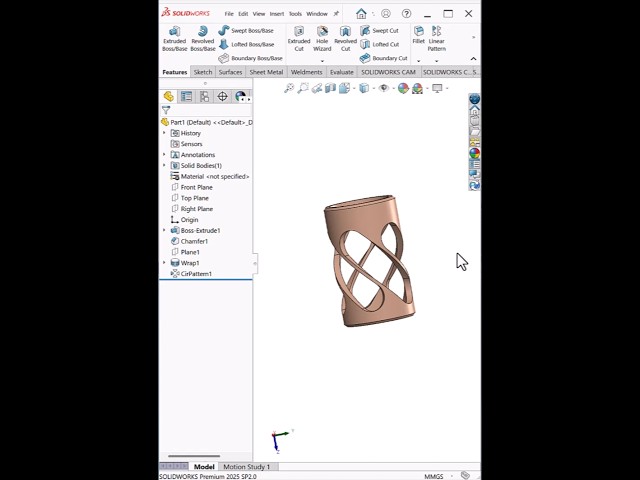Click Apply Scene icon in view toolbar
Viewport: 640px width, 480px height.
pyautogui.click(x=417, y=88)
